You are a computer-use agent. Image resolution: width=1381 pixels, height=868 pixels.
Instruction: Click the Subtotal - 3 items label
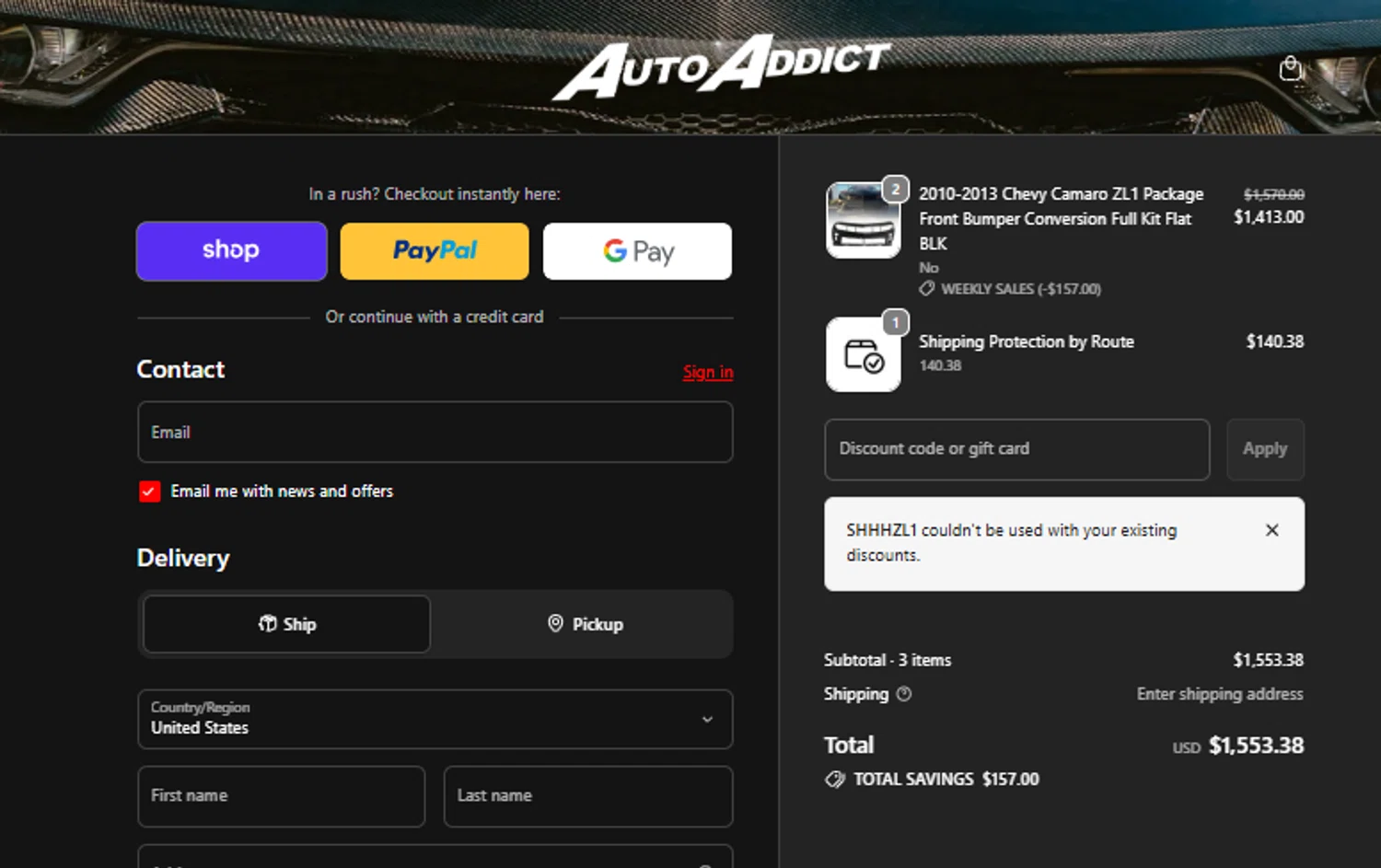(x=888, y=660)
